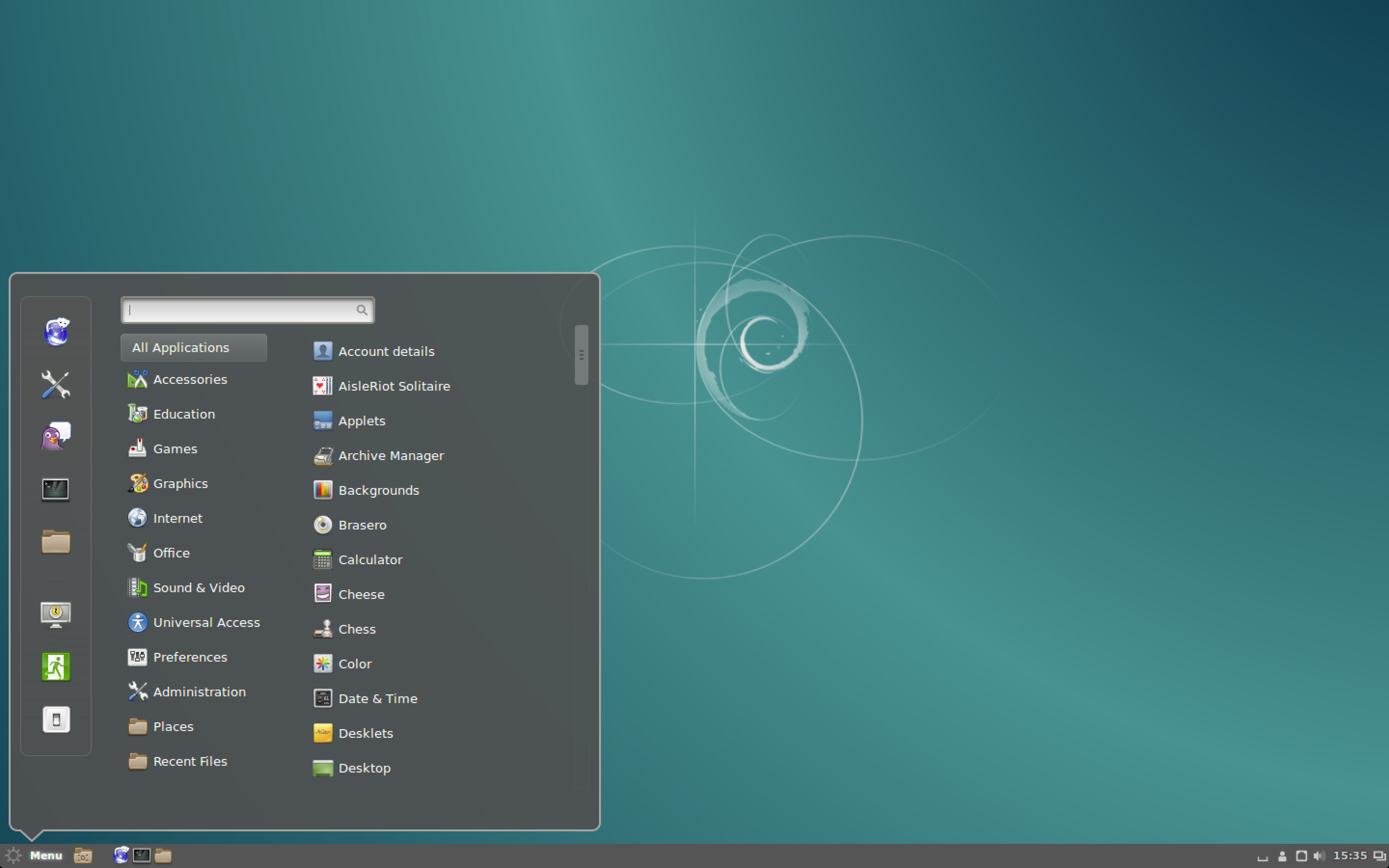Open the Accessories category
Viewport: 1389px width, 868px height.
pyautogui.click(x=190, y=379)
